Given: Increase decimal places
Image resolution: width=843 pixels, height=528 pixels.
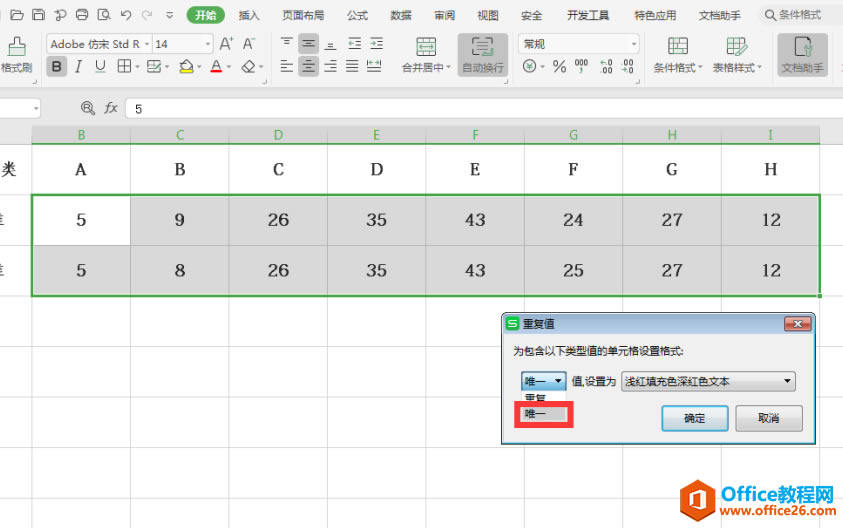Looking at the screenshot, I should click(606, 67).
